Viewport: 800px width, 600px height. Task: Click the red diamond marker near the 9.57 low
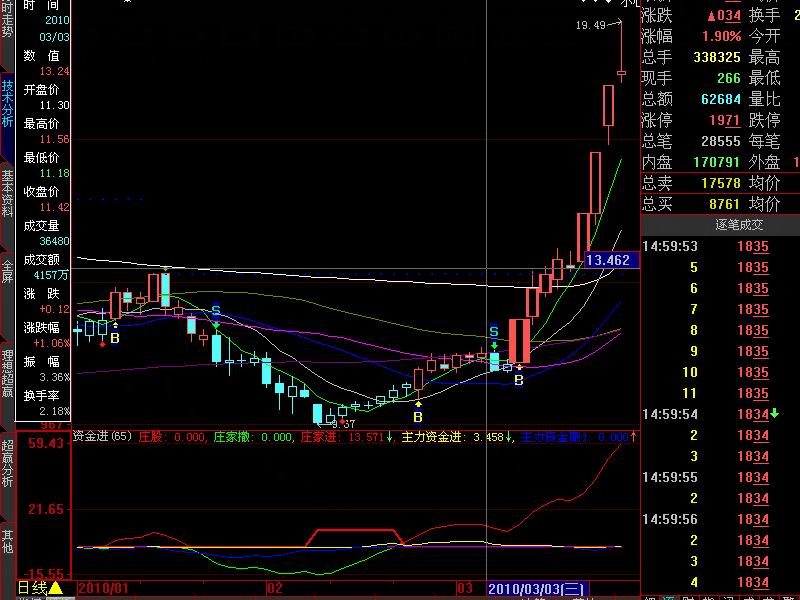[342, 421]
